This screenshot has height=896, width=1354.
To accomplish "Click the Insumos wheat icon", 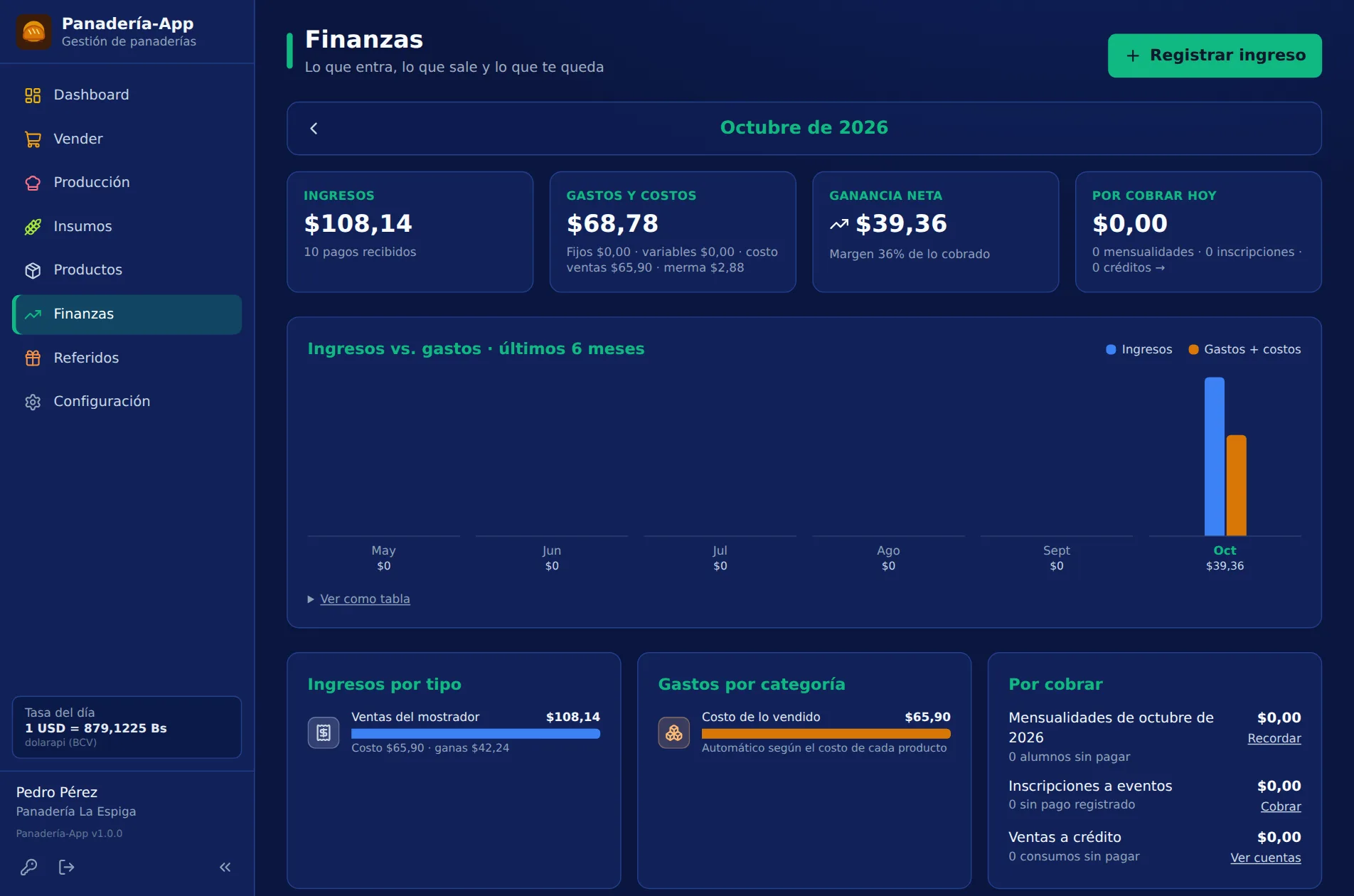I will pyautogui.click(x=33, y=227).
